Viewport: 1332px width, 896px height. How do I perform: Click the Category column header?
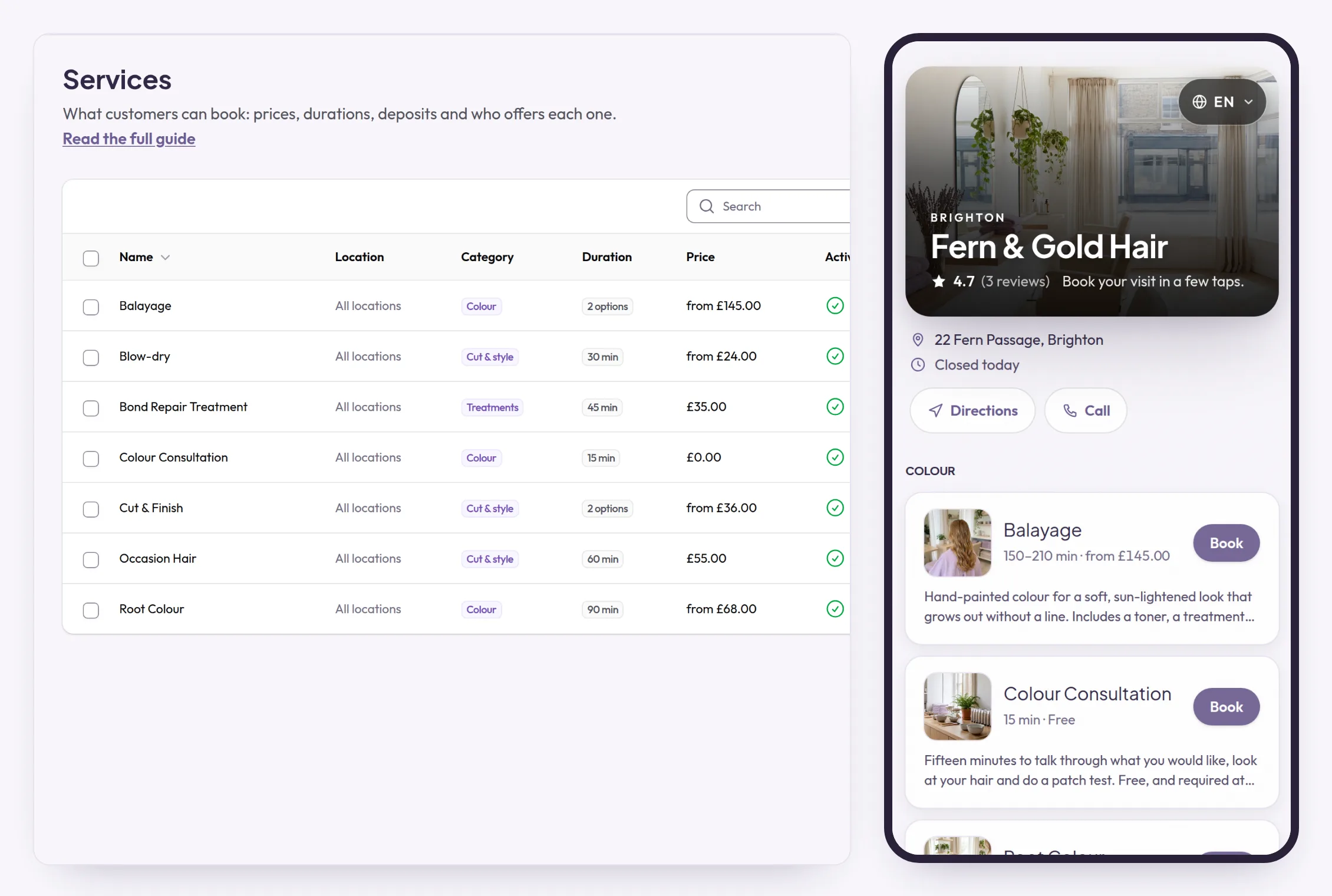pos(487,257)
